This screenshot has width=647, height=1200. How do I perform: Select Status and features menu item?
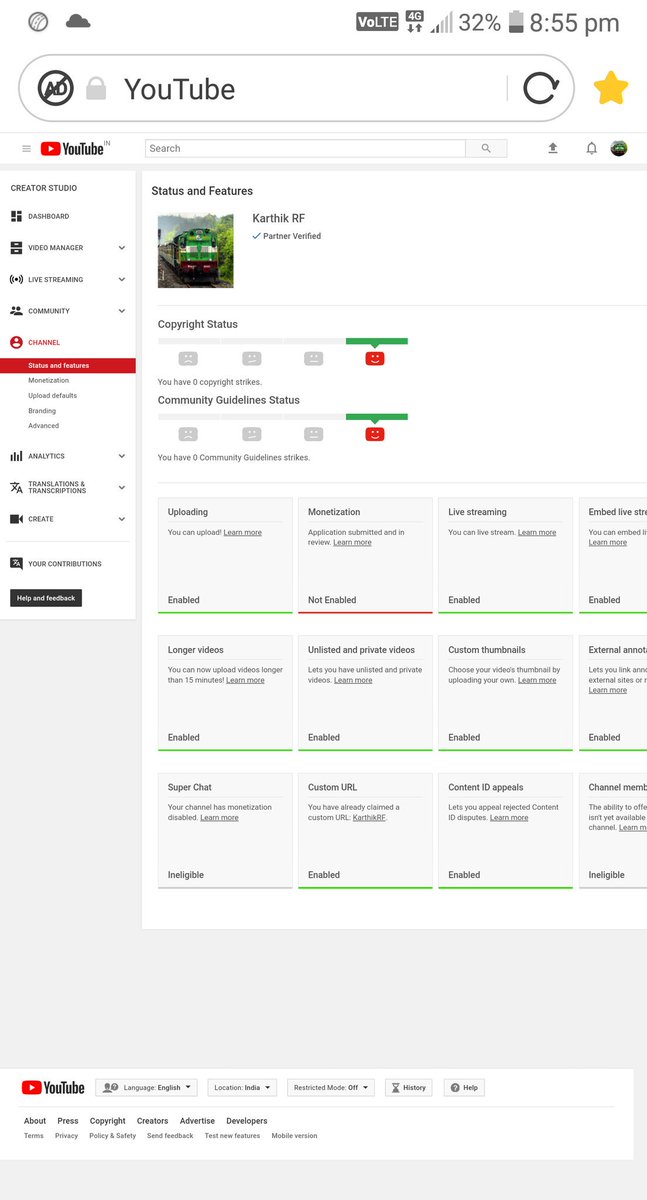tap(68, 366)
